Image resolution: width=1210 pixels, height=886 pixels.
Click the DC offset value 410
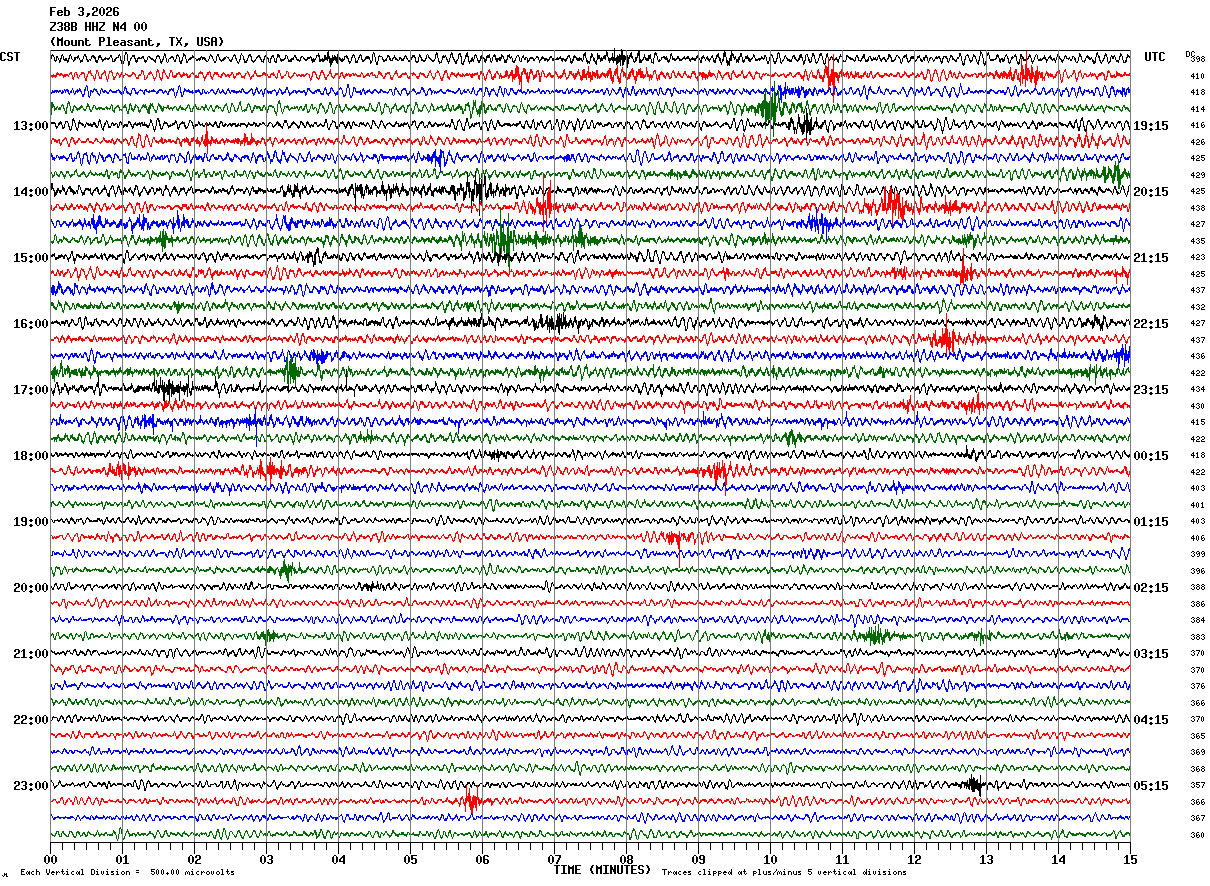pyautogui.click(x=1198, y=76)
